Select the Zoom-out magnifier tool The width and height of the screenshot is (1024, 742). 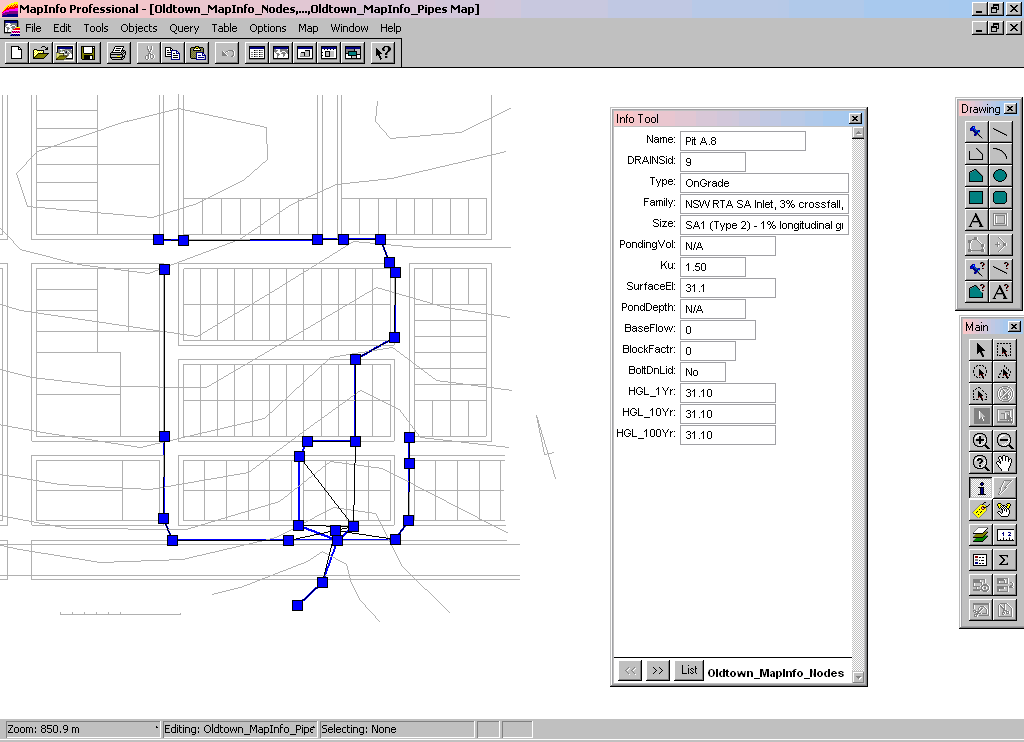1004,441
